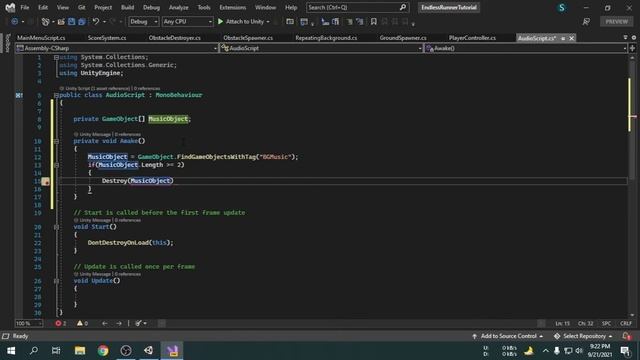Click the CRLF line ending indicator
Viewport: 640px width, 360px height.
tap(626, 323)
